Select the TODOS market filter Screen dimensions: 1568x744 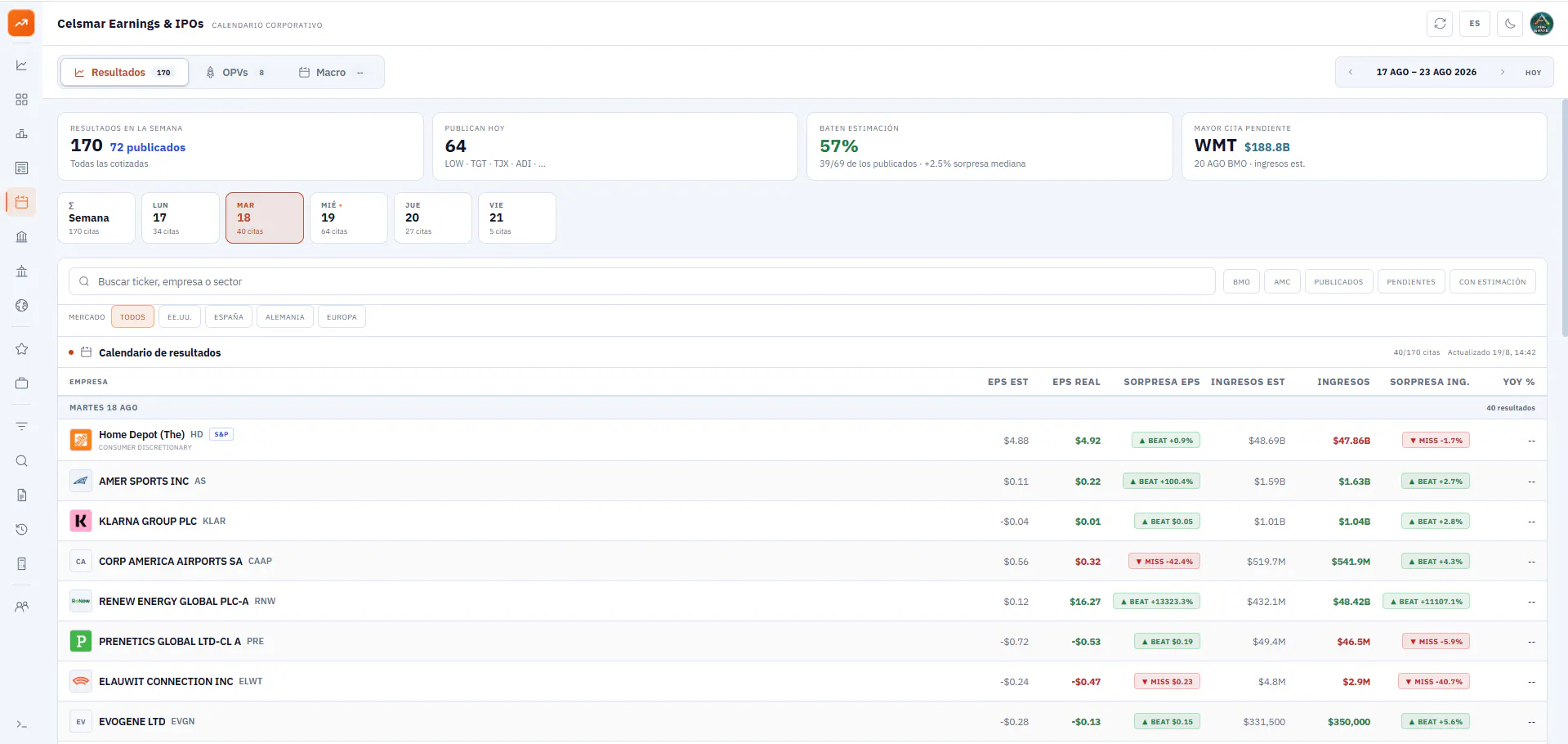tap(132, 316)
